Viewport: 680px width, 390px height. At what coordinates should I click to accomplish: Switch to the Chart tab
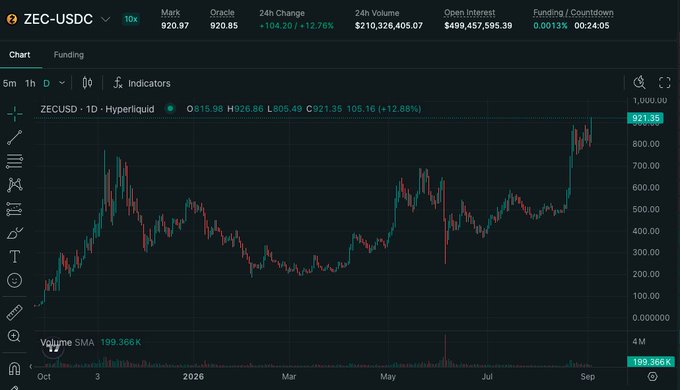[20, 55]
